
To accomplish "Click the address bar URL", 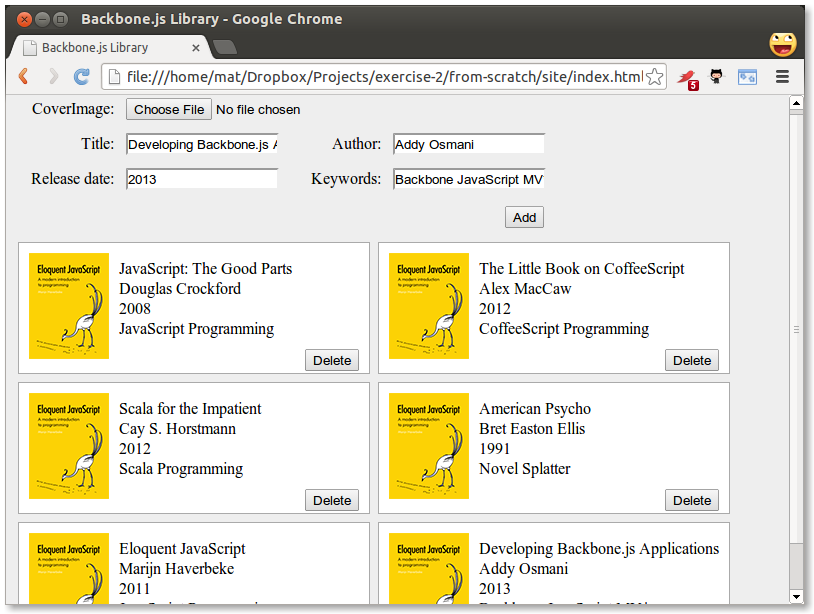I will point(380,77).
